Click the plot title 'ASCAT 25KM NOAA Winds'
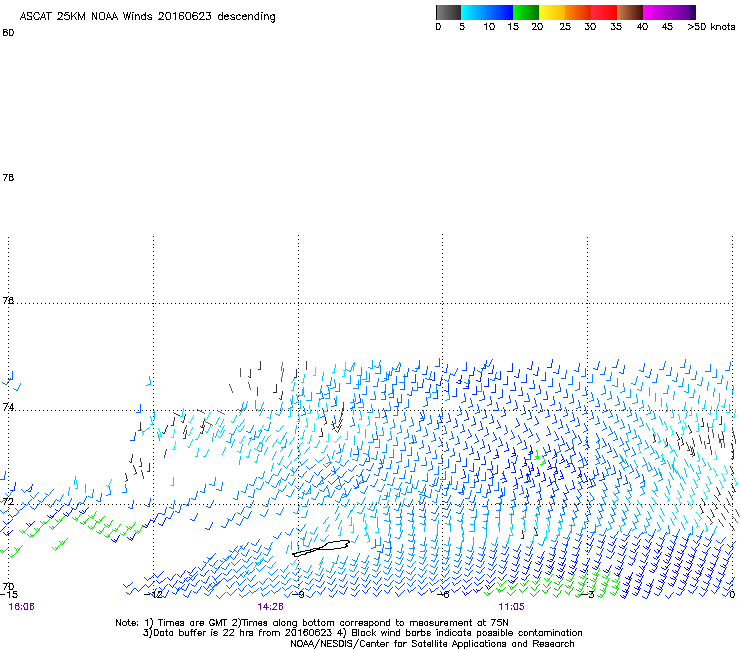 pyautogui.click(x=86, y=17)
